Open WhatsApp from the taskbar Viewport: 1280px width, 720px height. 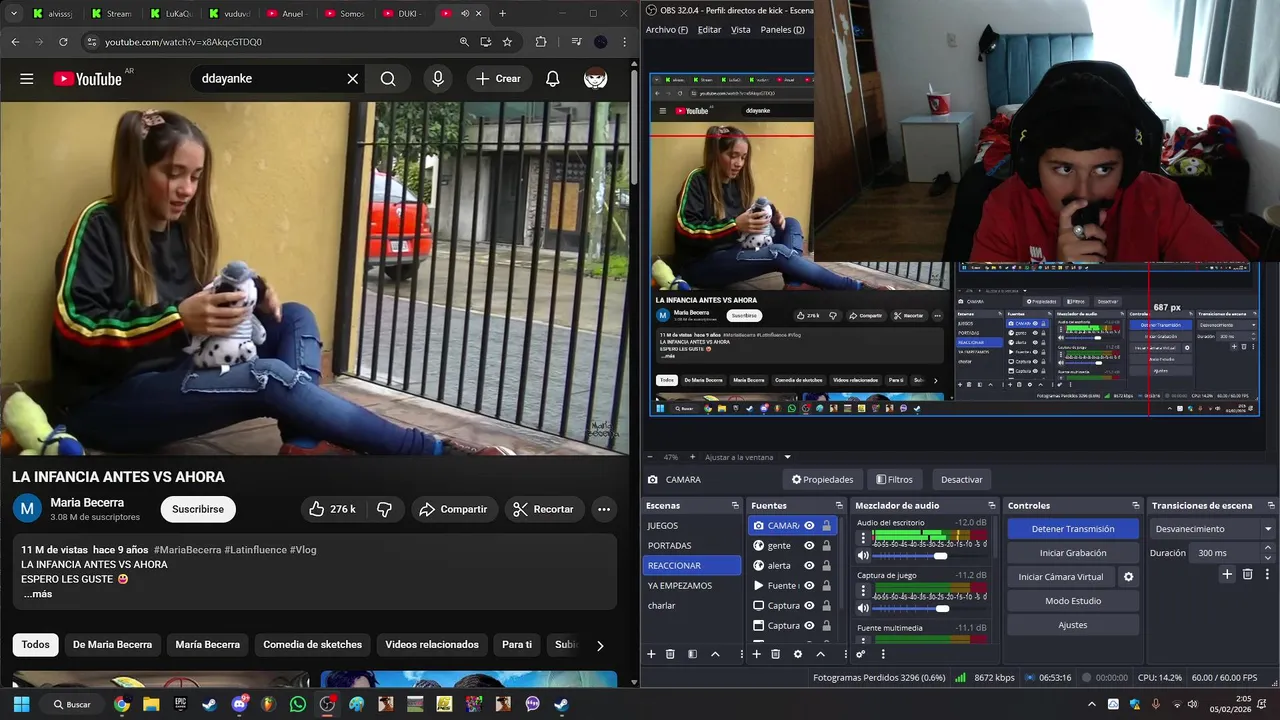pyautogui.click(x=298, y=704)
